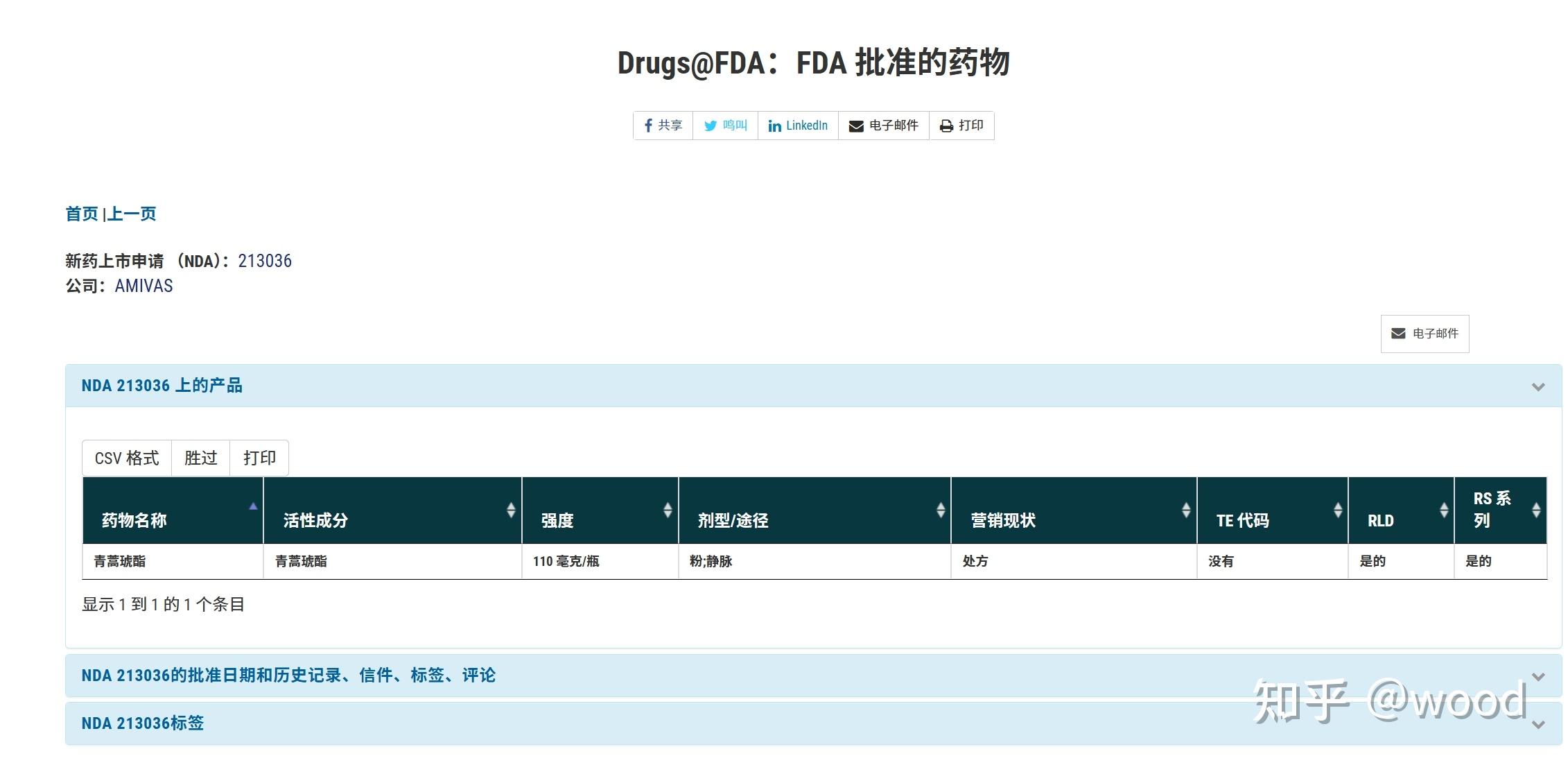Viewport: 1568px width, 765px height.
Task: Export table with CSV 格式 button
Action: click(127, 458)
